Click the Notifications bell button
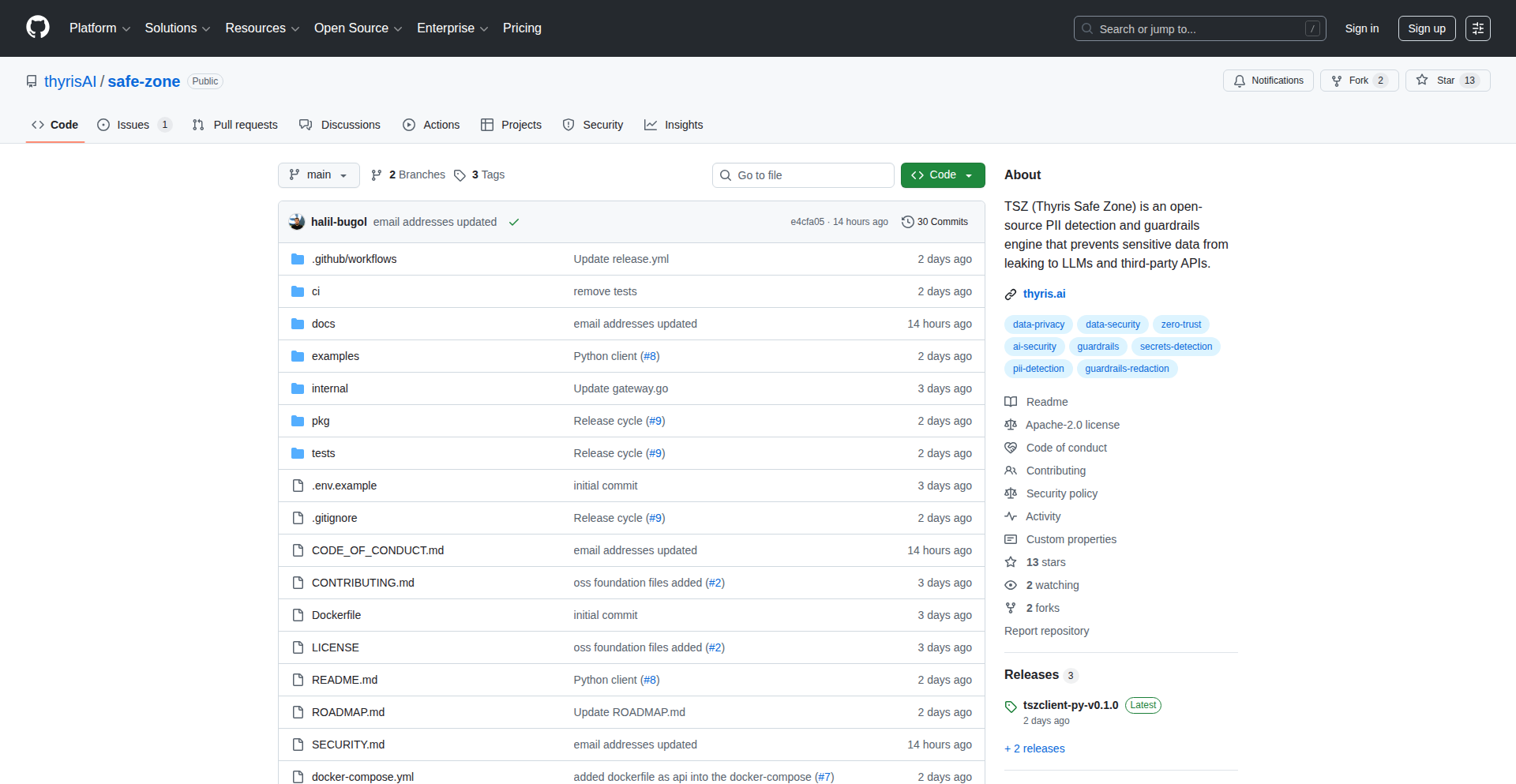This screenshot has width=1516, height=784. pyautogui.click(x=1268, y=81)
